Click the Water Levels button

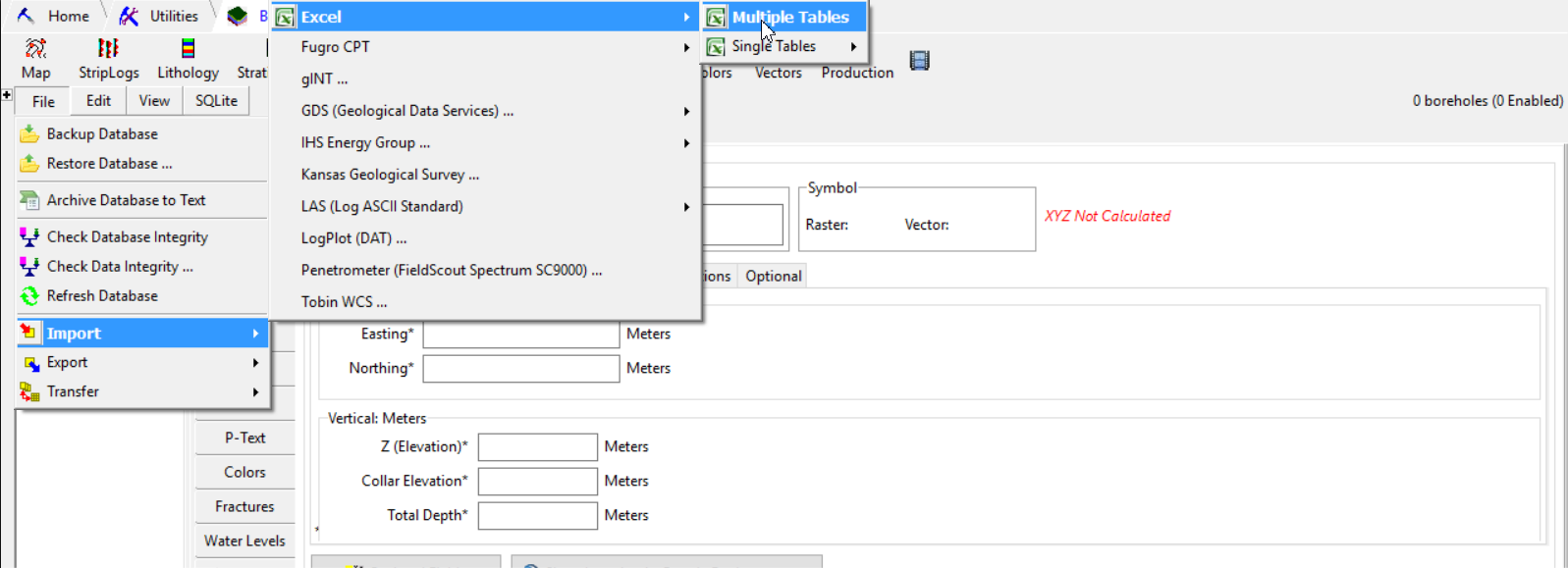tap(244, 542)
